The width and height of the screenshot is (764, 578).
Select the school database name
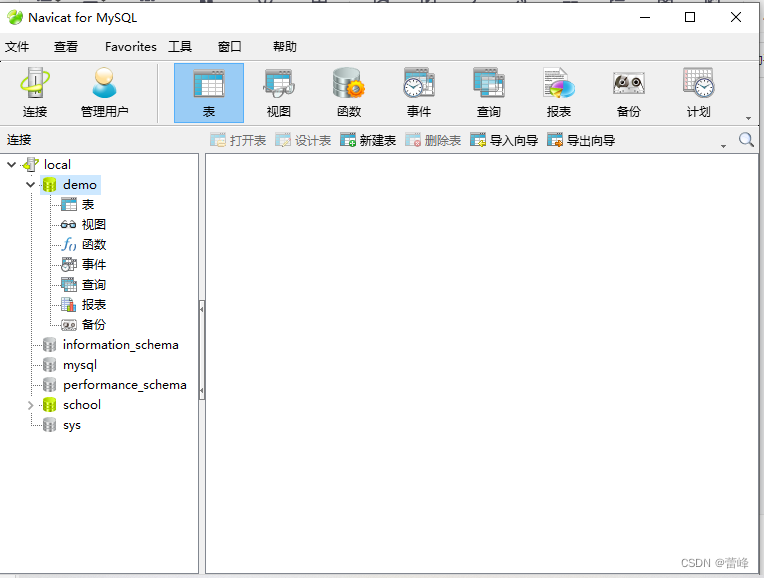(82, 405)
